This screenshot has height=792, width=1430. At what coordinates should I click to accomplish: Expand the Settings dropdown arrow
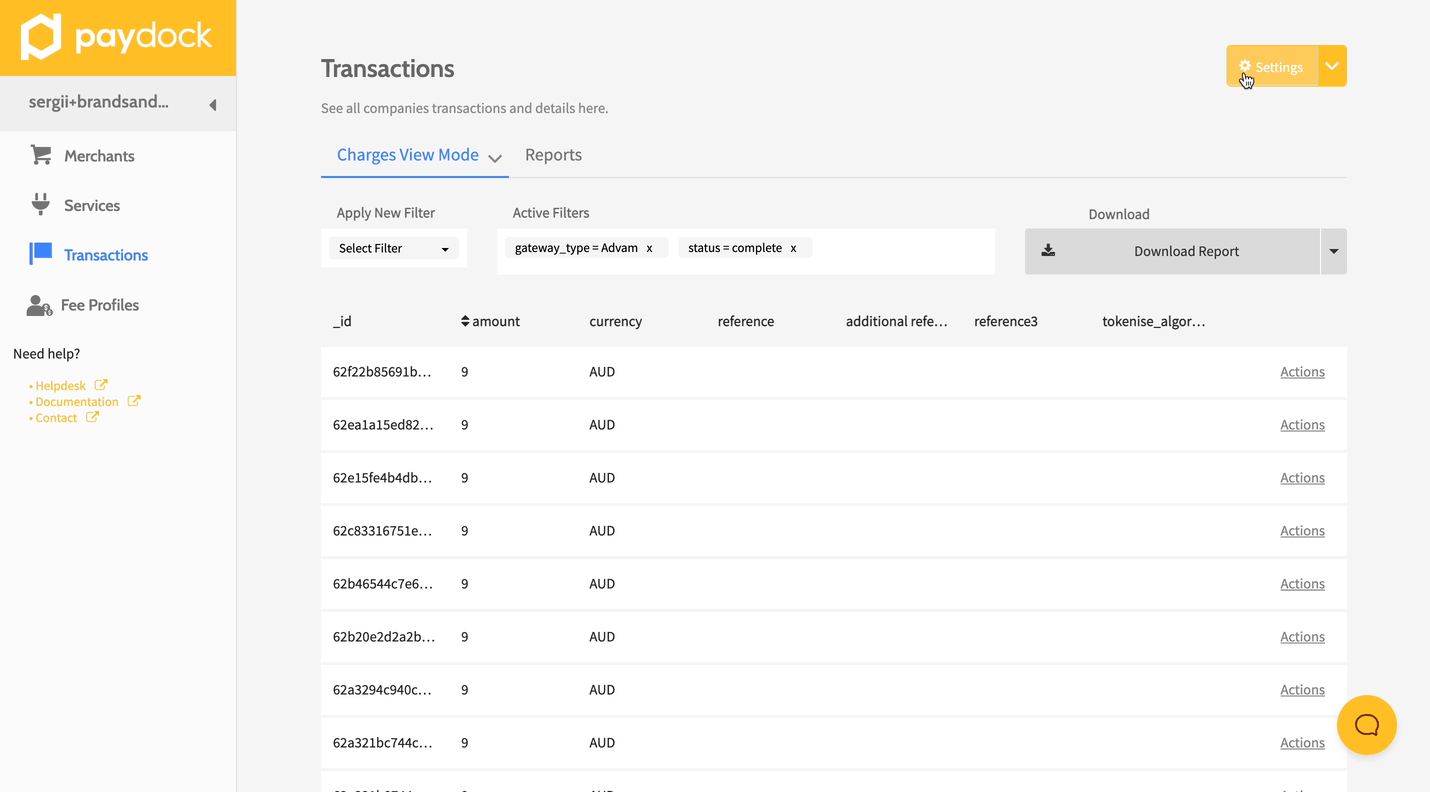pos(1332,66)
